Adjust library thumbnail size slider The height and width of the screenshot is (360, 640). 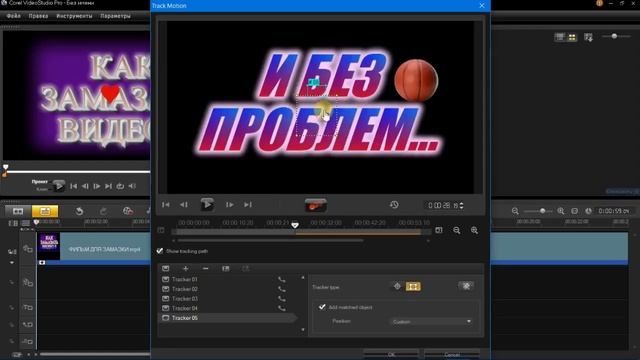(x=614, y=36)
